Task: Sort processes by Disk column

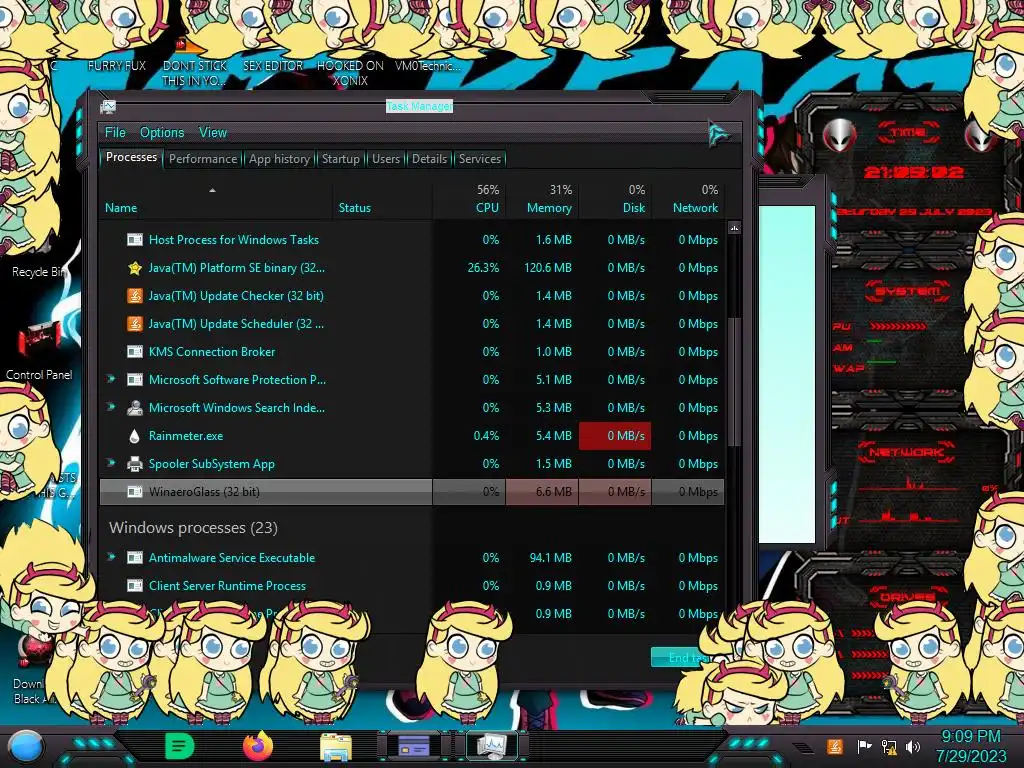Action: (615, 200)
